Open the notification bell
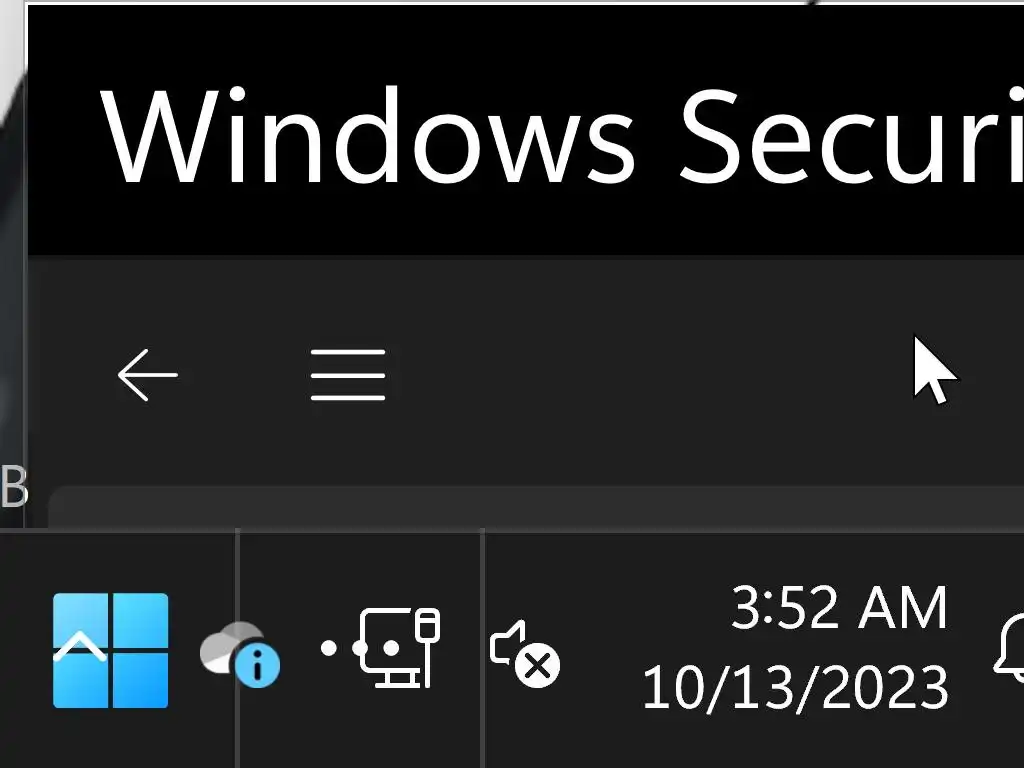The height and width of the screenshot is (768, 1024). [1010, 648]
